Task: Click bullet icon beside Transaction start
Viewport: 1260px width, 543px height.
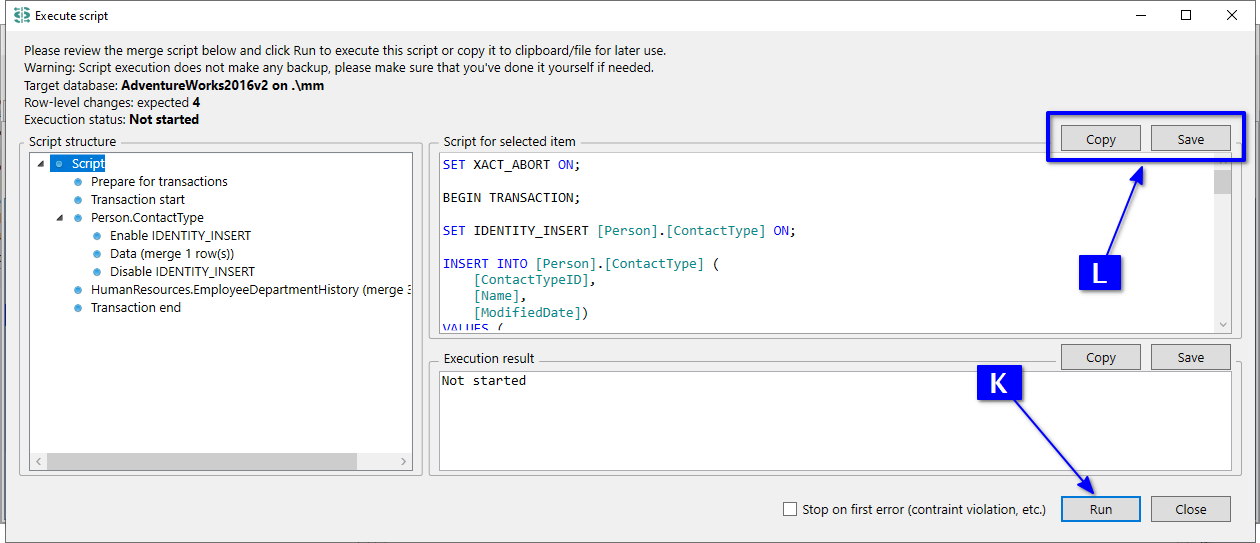Action: [78, 200]
